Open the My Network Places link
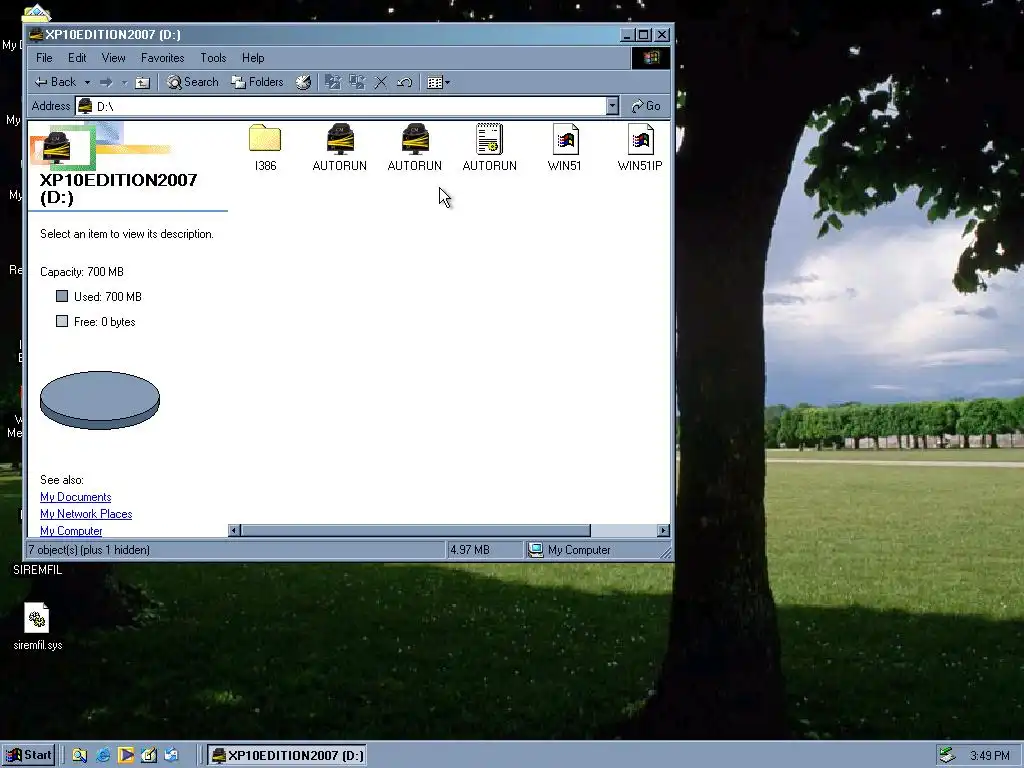The height and width of the screenshot is (768, 1024). tap(86, 514)
